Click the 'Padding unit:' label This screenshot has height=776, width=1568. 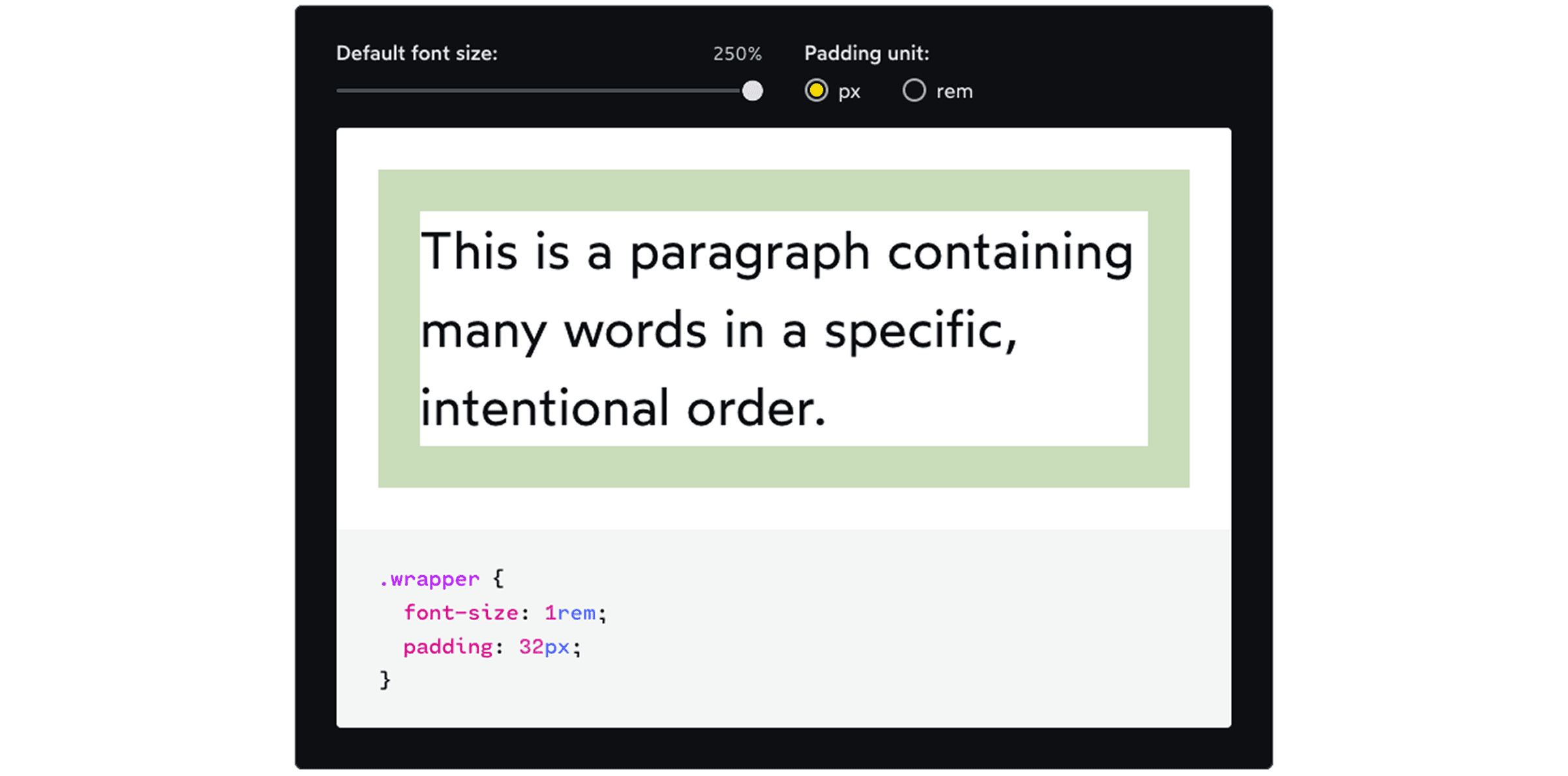coord(866,53)
